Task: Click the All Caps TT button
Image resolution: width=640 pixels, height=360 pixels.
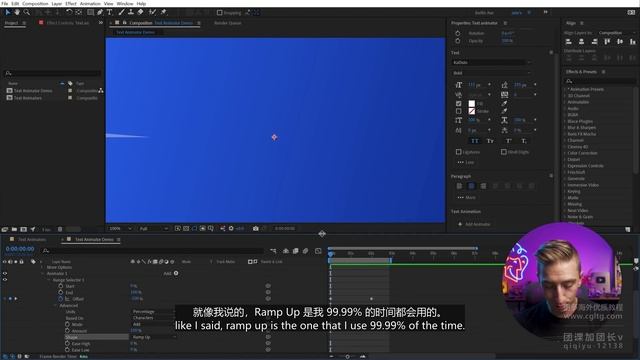Action: (475, 141)
